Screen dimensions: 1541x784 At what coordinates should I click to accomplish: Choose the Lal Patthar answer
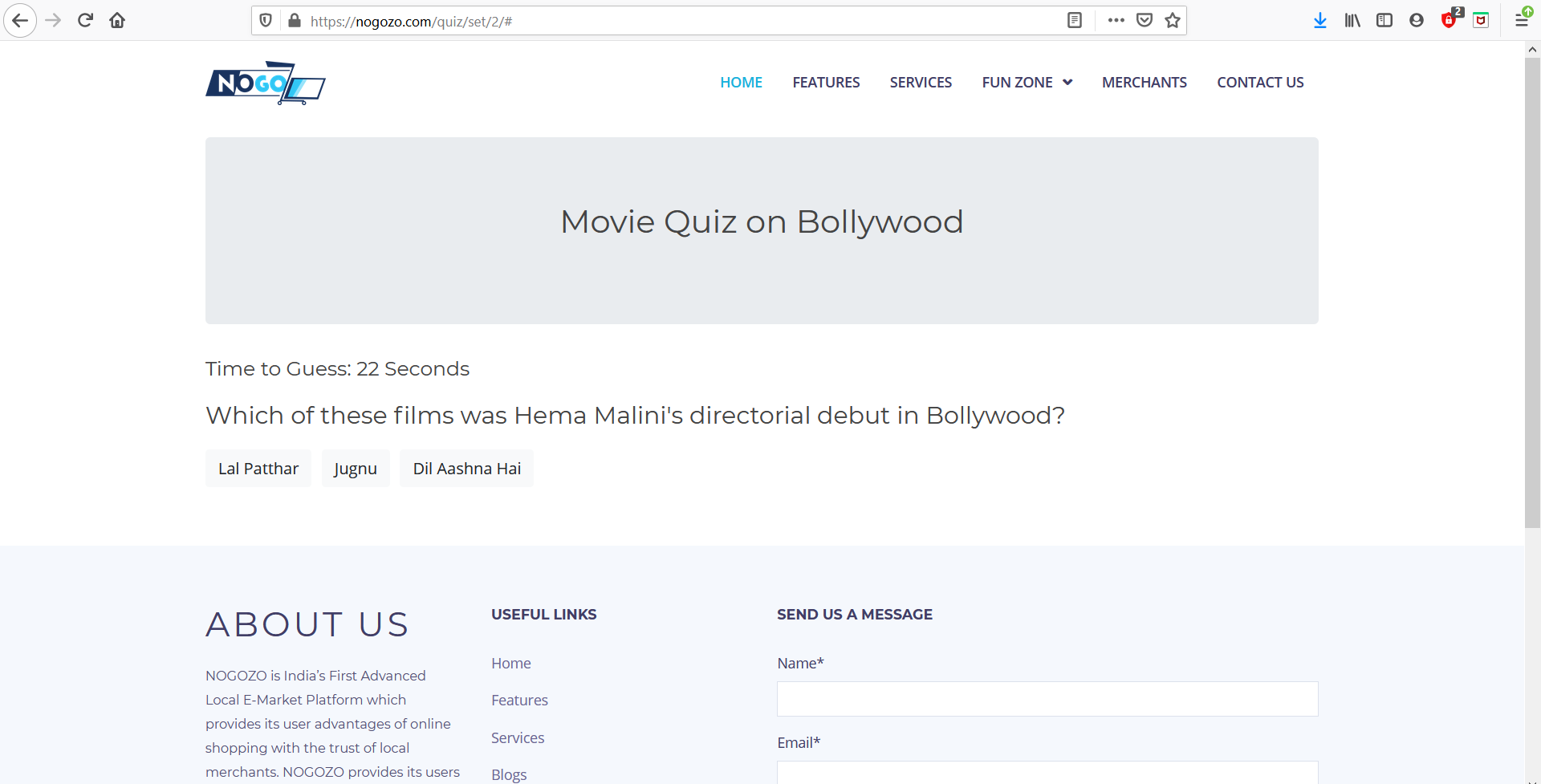click(258, 469)
